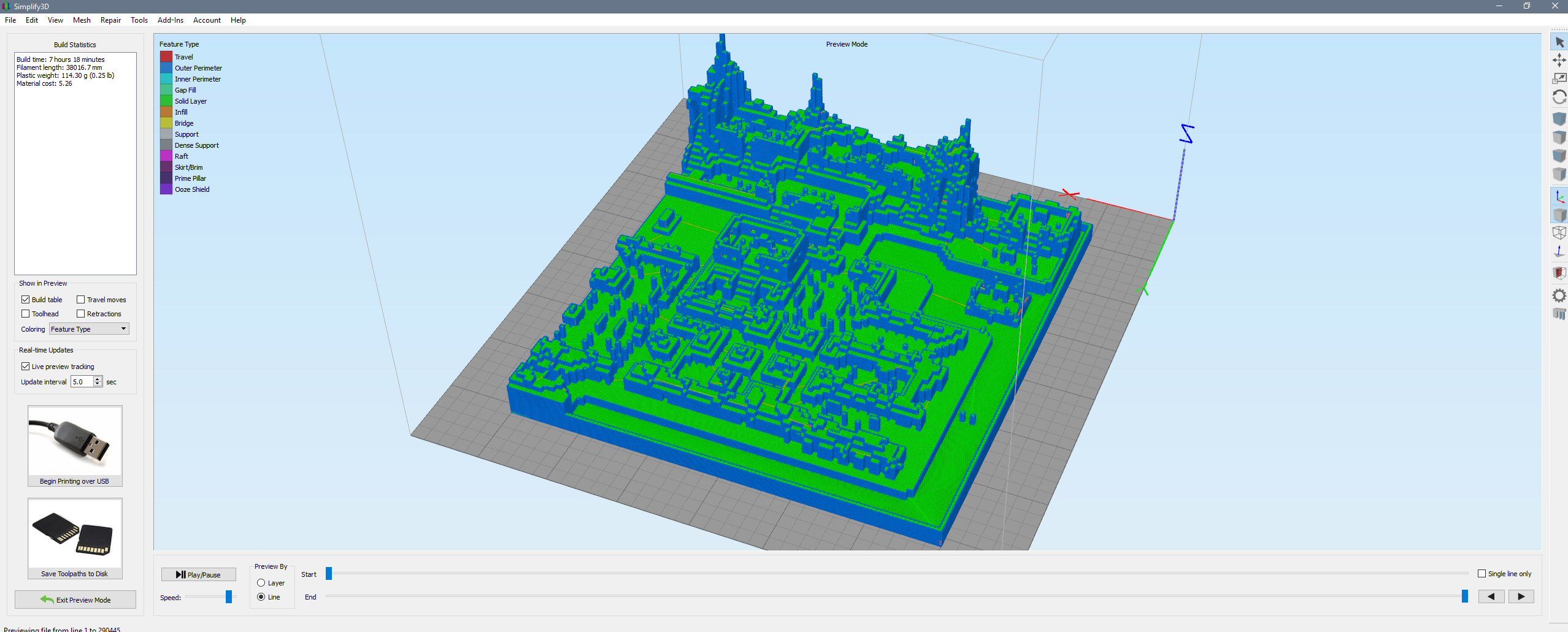Activate the move/translate tool

(x=1559, y=60)
